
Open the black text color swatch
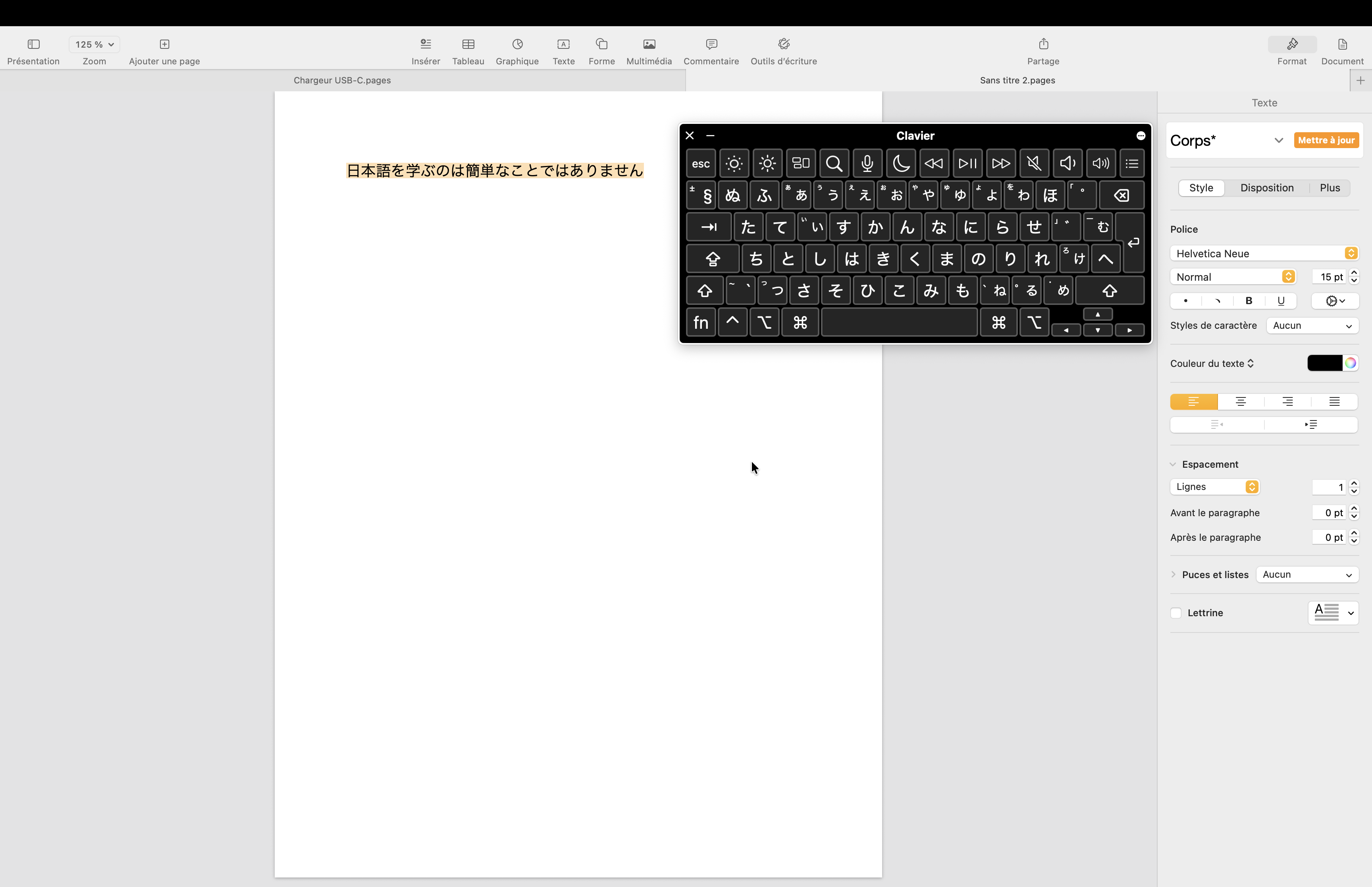tap(1324, 363)
